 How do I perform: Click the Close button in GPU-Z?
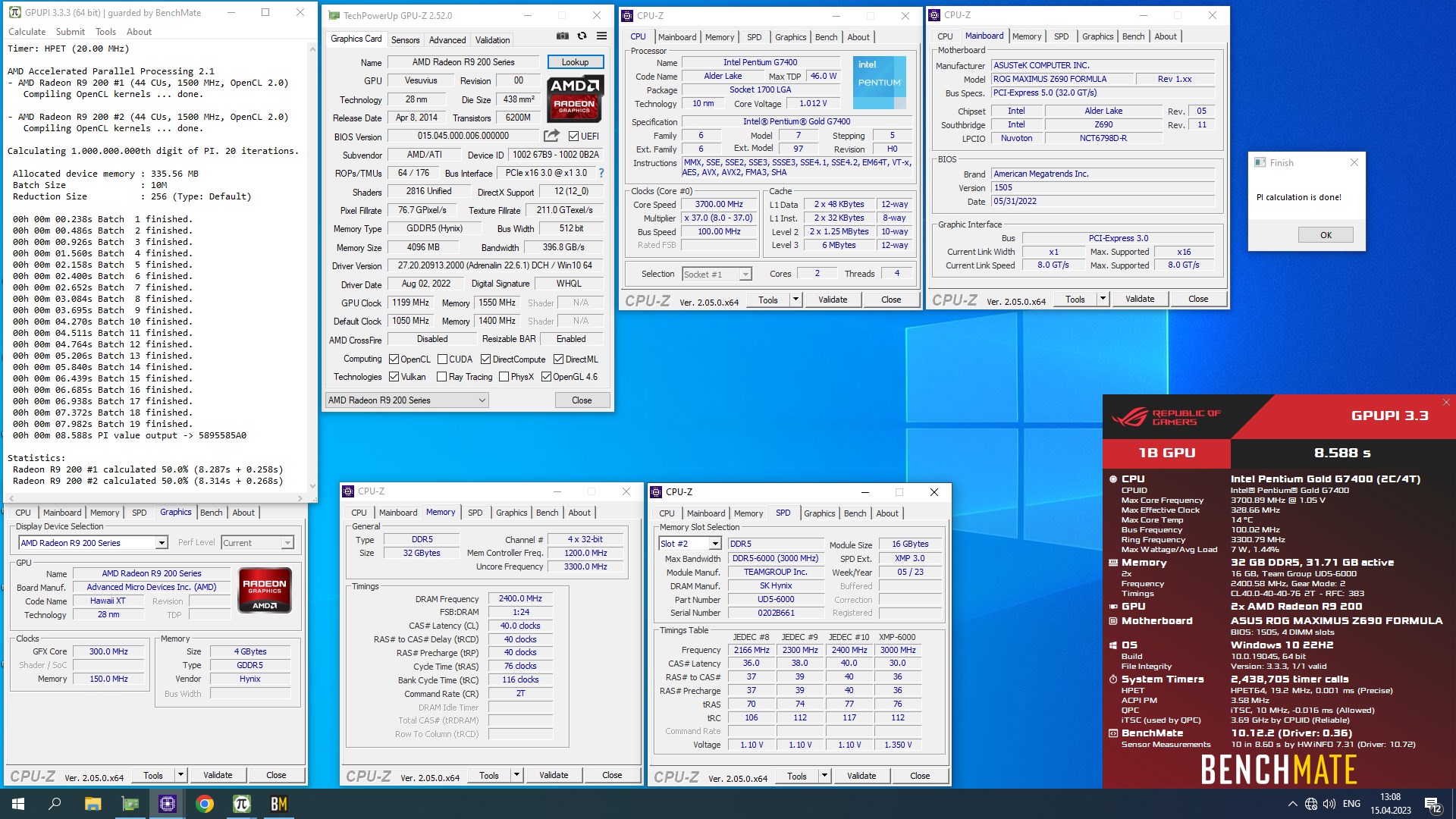click(x=582, y=400)
